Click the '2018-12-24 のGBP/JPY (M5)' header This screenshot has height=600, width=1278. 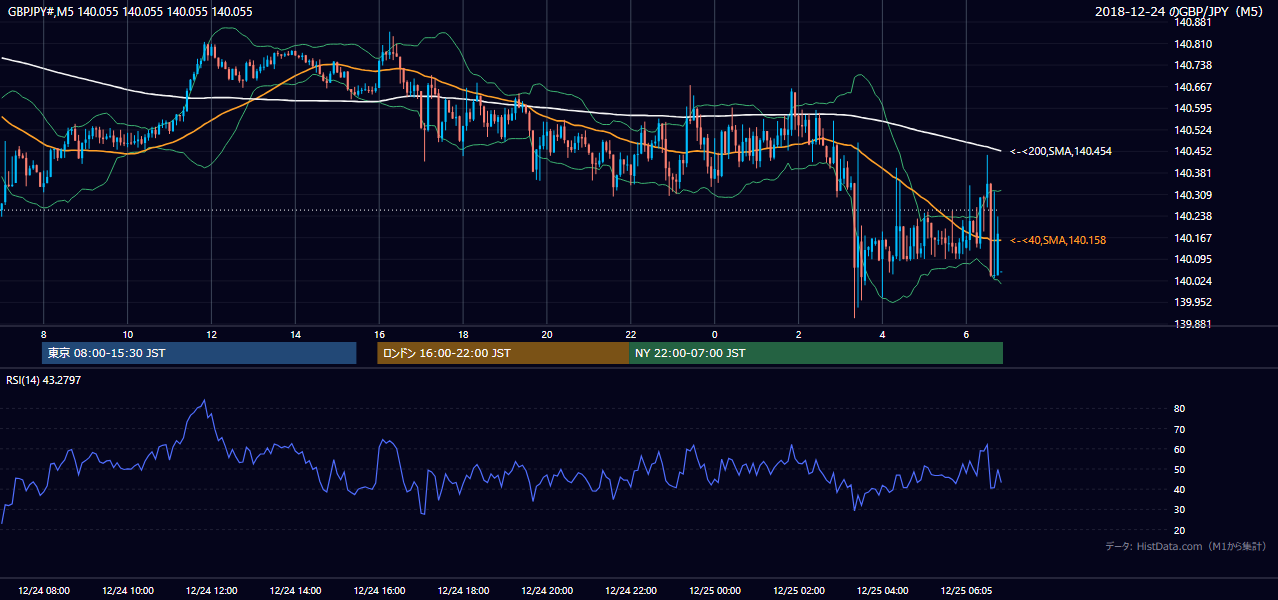(1178, 12)
